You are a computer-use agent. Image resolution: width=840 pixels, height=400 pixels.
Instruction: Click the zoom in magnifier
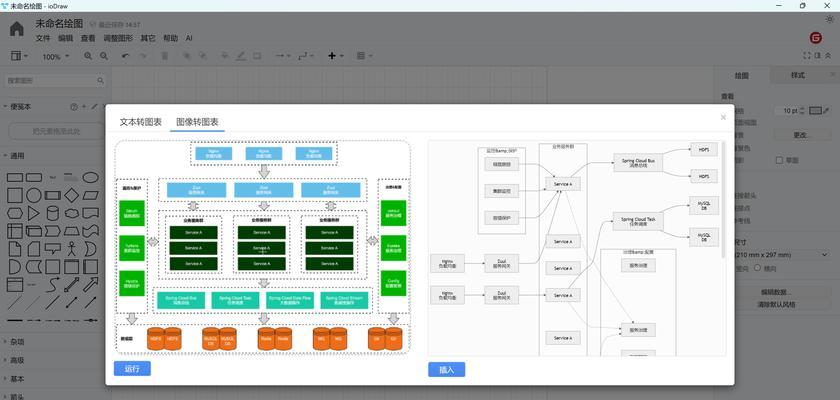(x=88, y=56)
